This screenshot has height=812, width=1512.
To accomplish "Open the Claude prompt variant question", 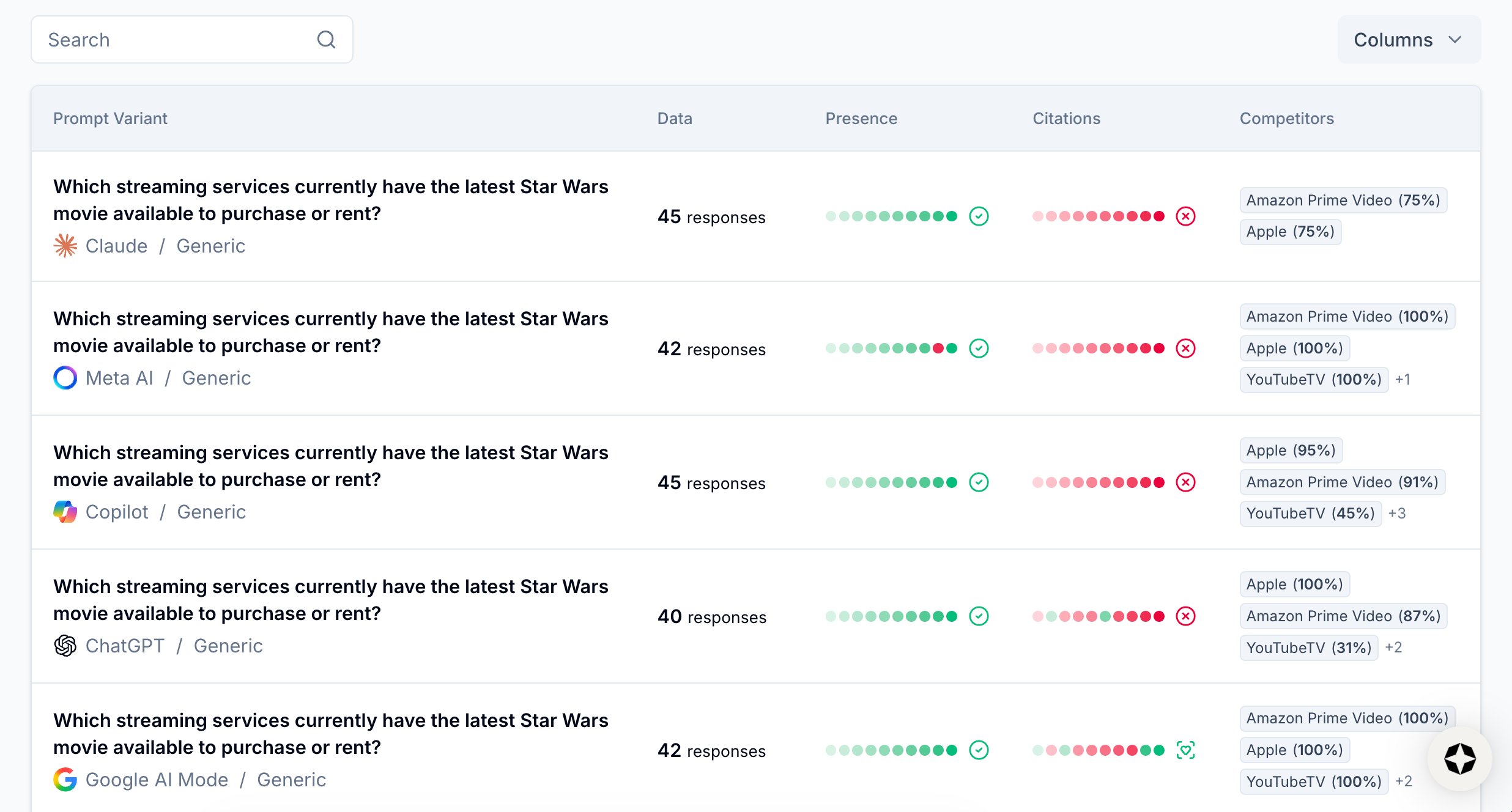I will tap(331, 200).
